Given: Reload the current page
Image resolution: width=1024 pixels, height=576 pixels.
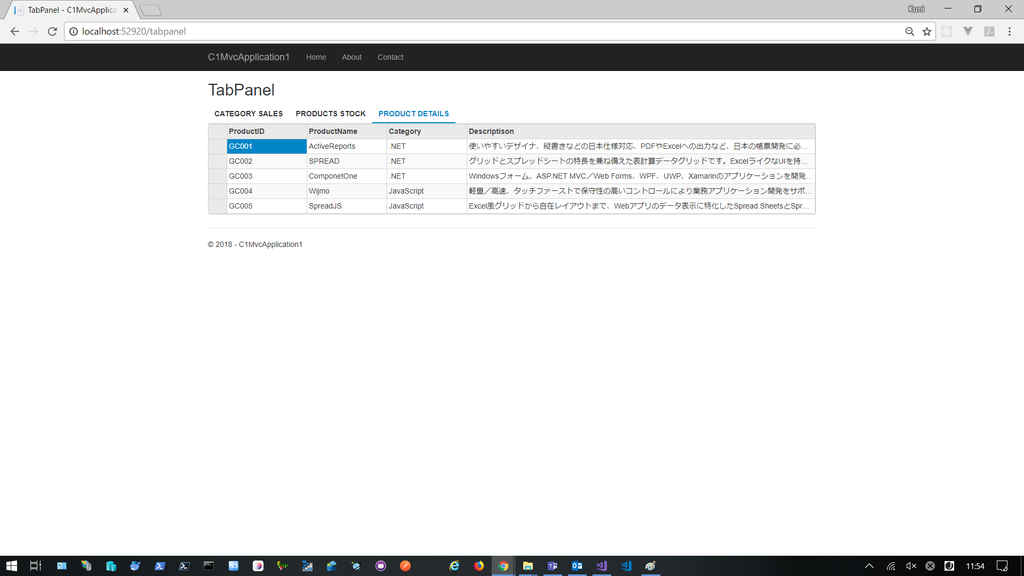Looking at the screenshot, I should coord(52,31).
